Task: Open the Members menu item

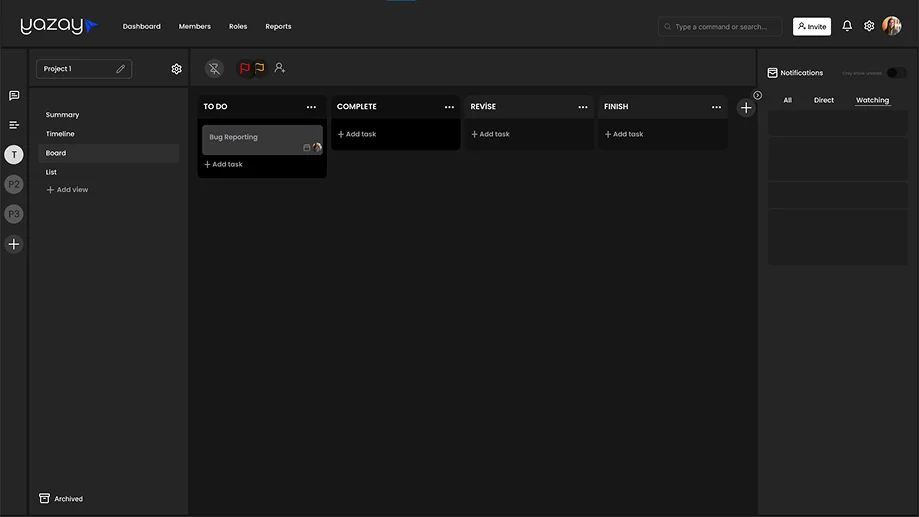Action: point(194,27)
